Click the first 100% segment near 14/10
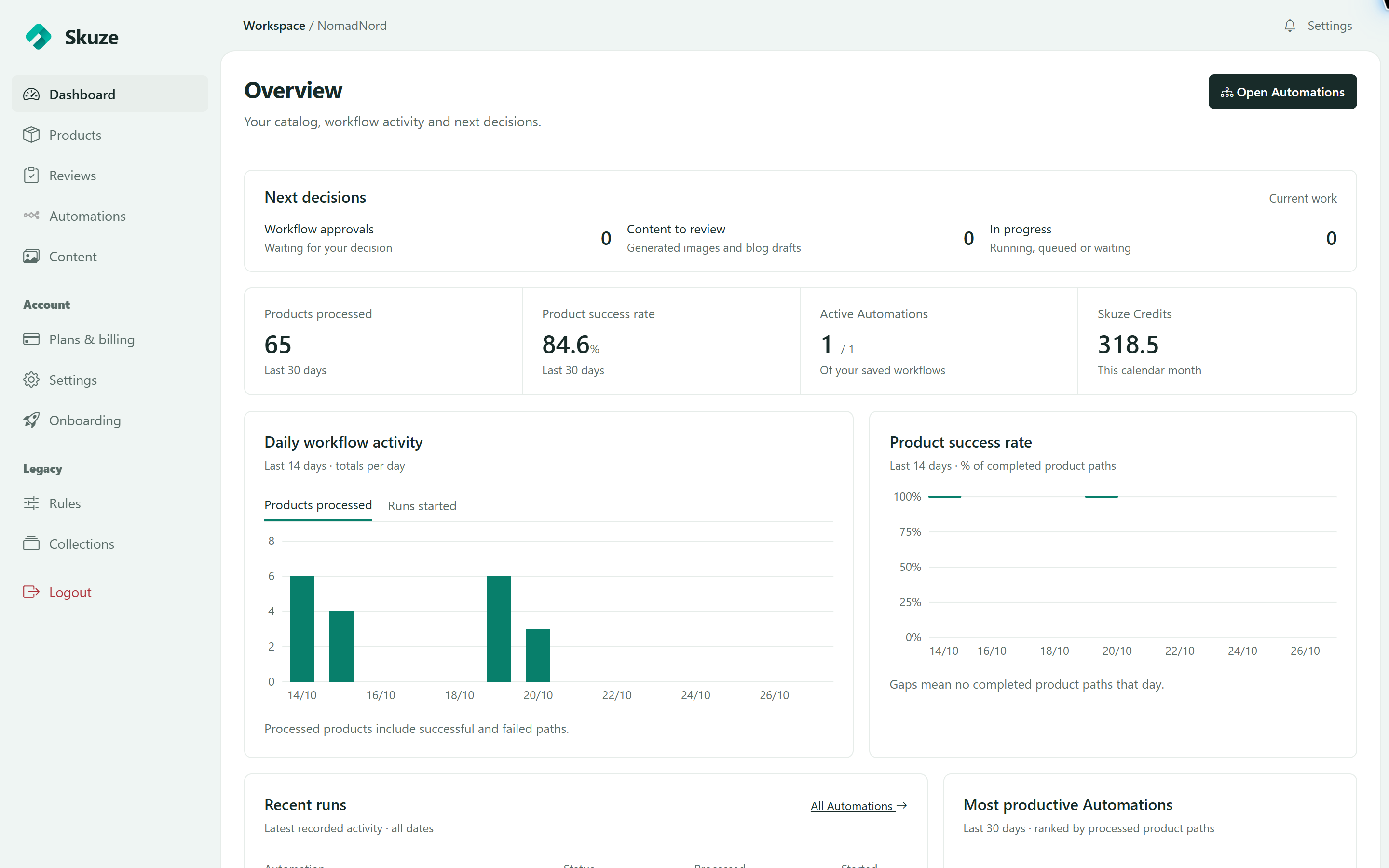The image size is (1389, 868). pyautogui.click(x=944, y=496)
